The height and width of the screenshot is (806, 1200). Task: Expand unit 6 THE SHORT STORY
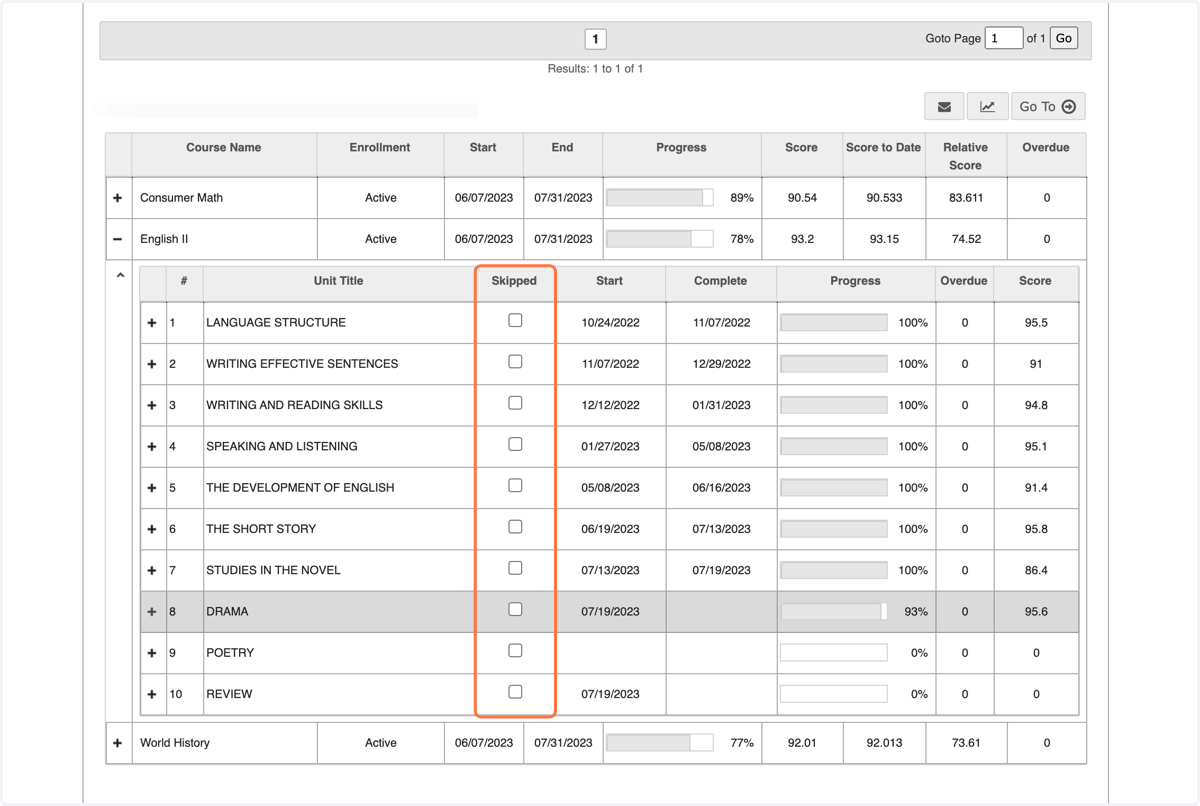coord(152,529)
